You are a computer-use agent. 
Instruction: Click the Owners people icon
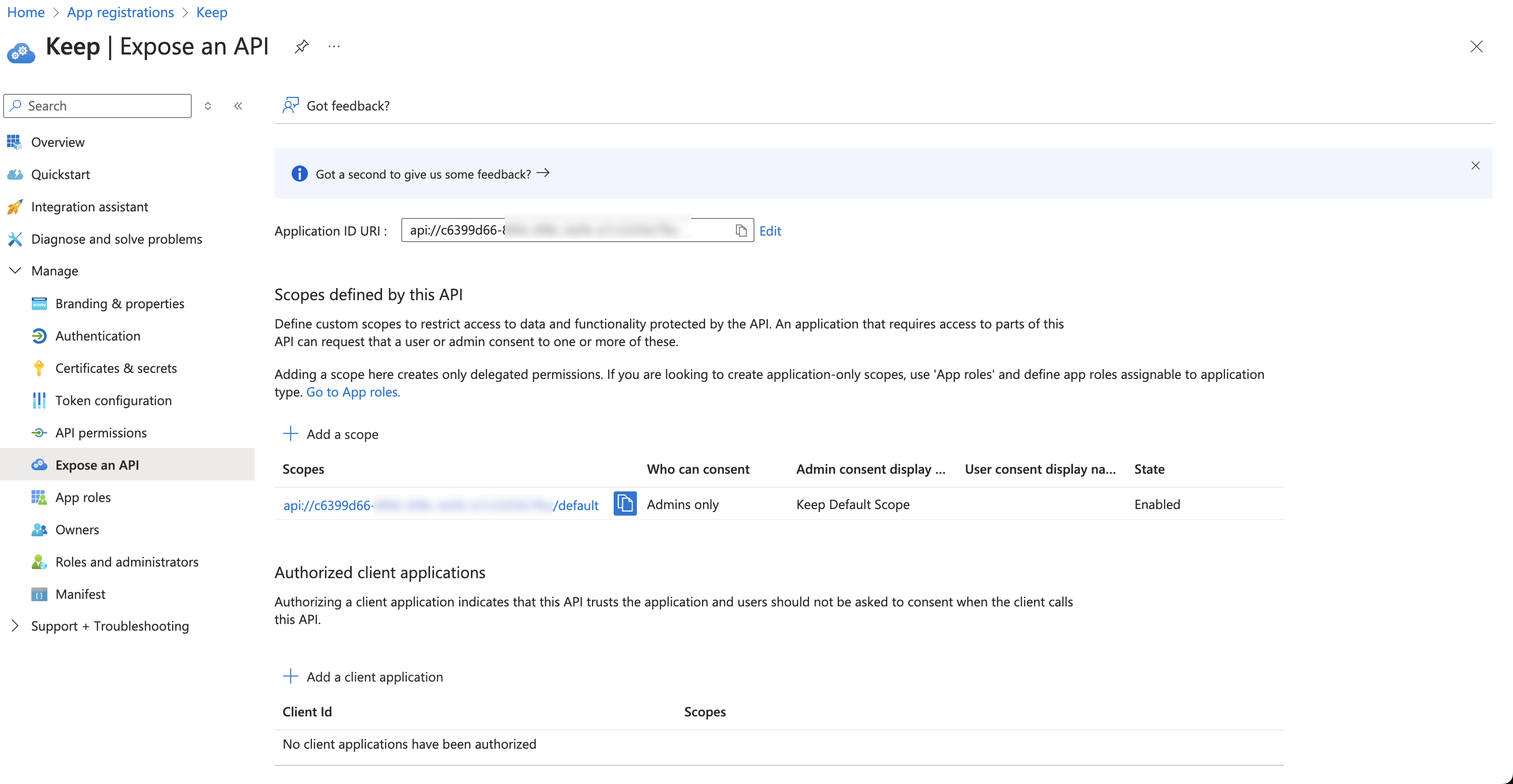[x=39, y=529]
